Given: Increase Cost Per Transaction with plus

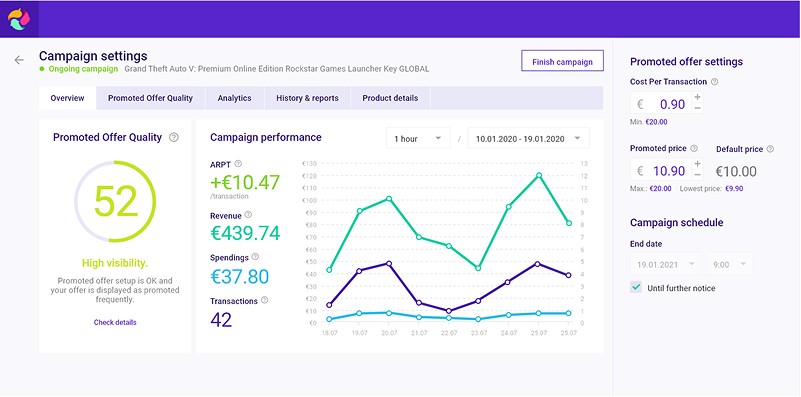Looking at the screenshot, I should [698, 97].
